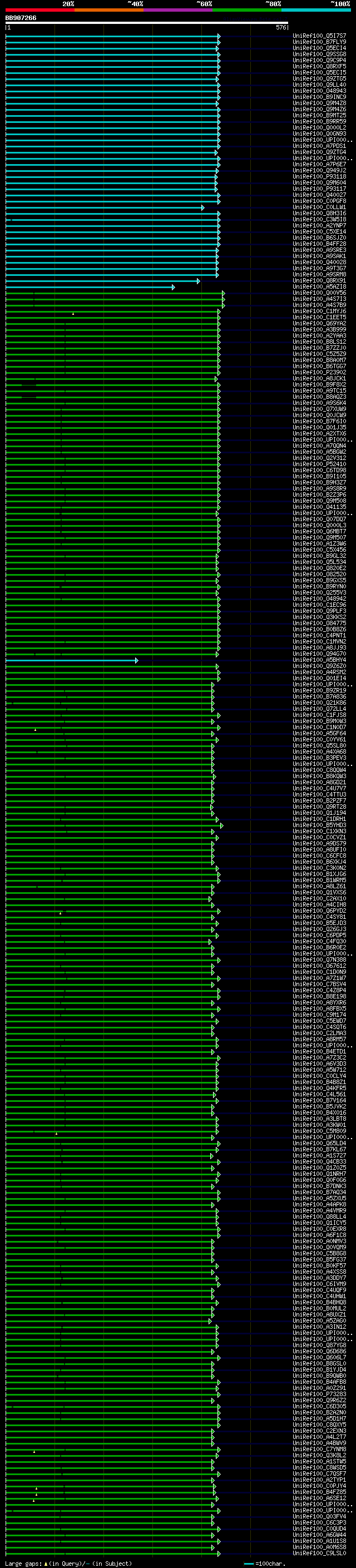Select the UniRef100_Q41135 label

coord(319,506)
